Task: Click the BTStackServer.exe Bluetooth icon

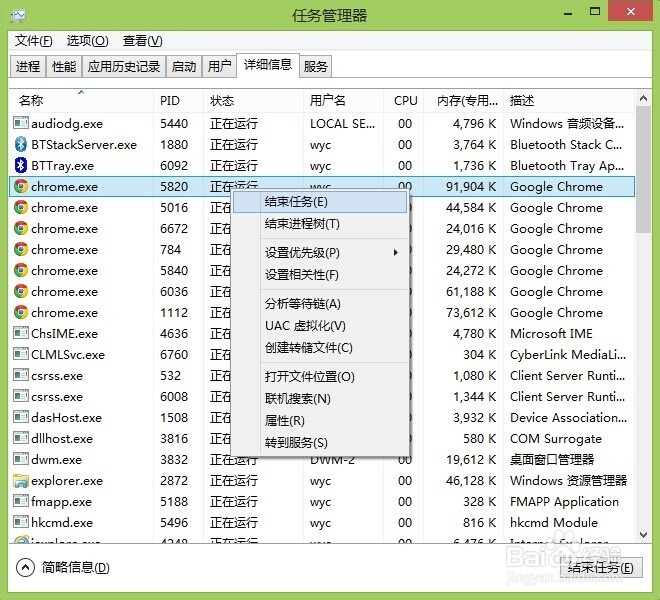Action: 21,144
